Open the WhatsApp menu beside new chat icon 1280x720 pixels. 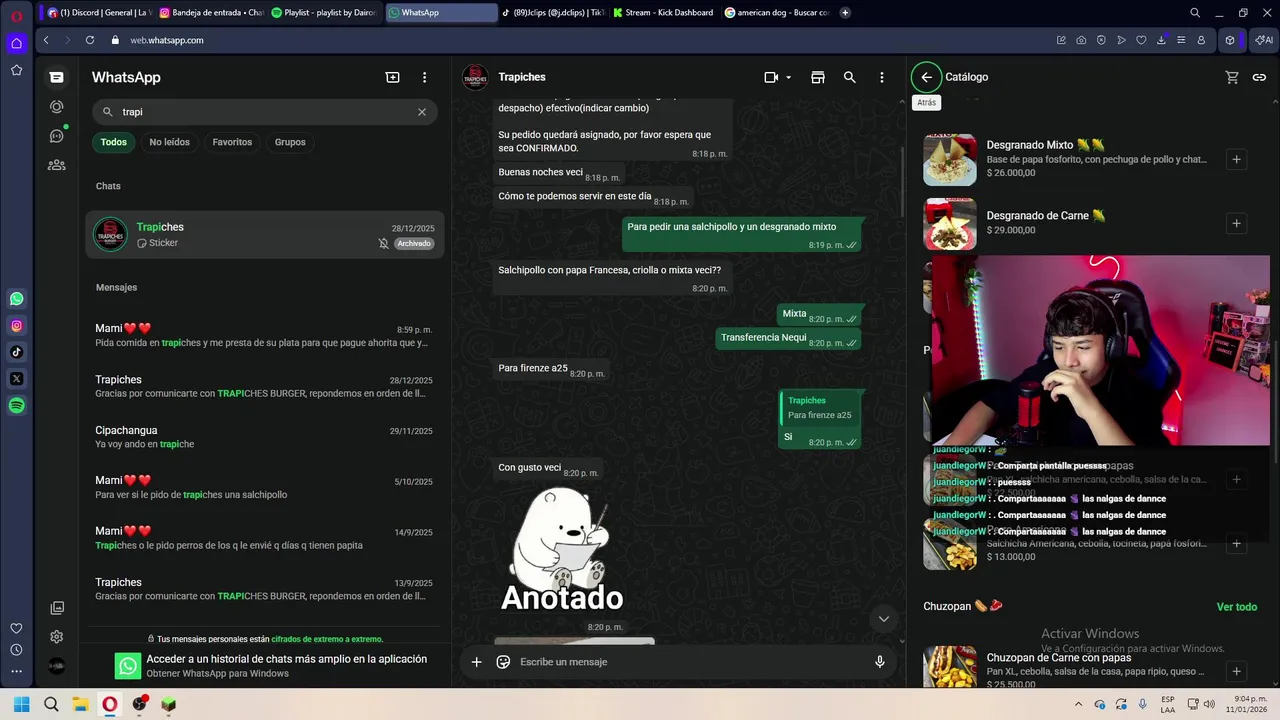click(424, 77)
